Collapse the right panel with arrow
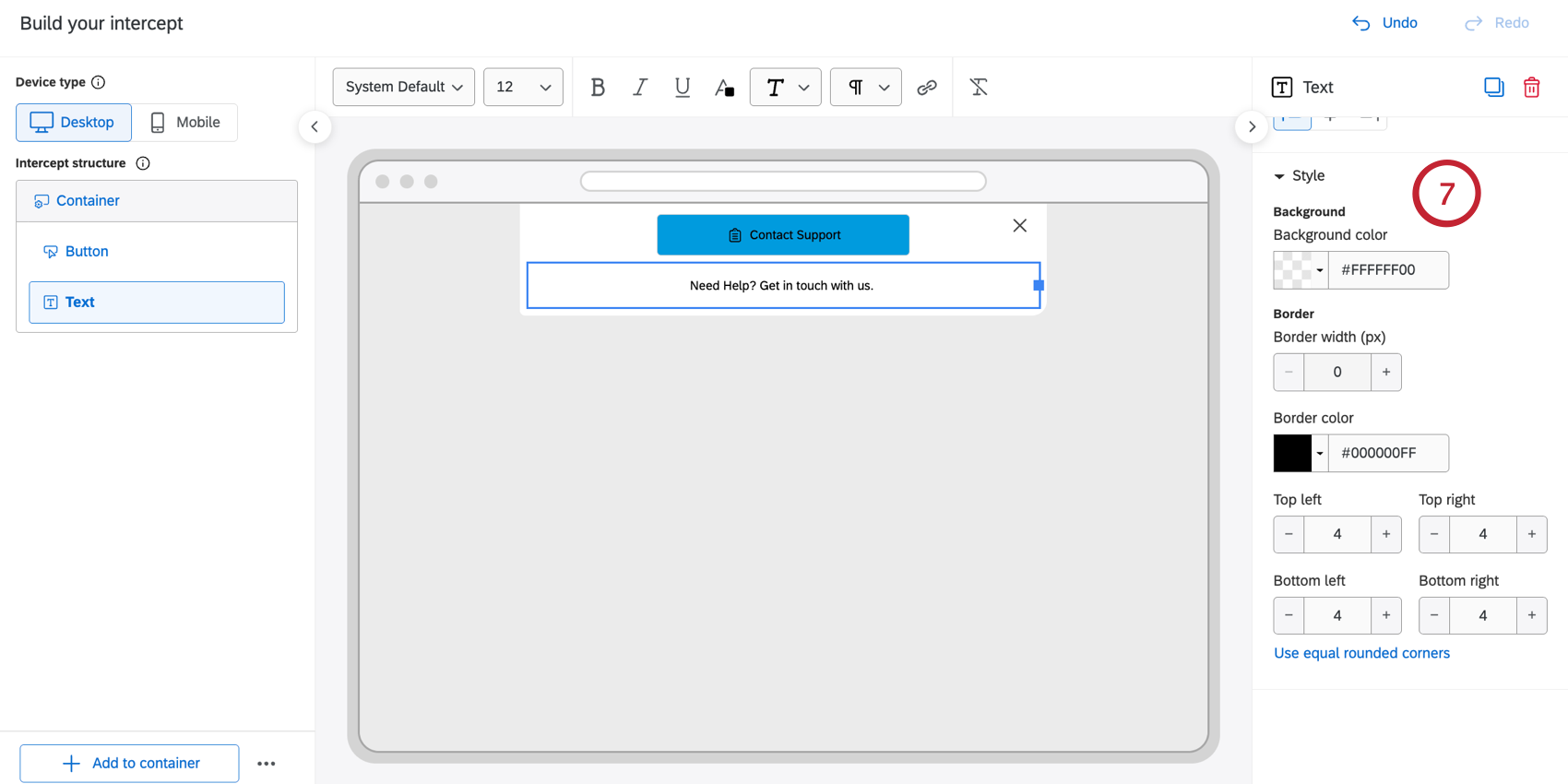 tap(1252, 126)
